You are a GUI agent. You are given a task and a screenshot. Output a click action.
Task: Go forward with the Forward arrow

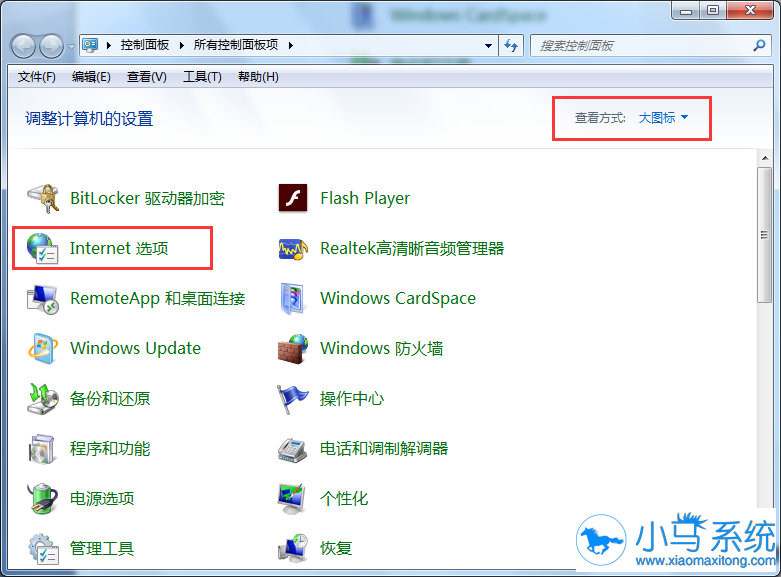pyautogui.click(x=51, y=46)
